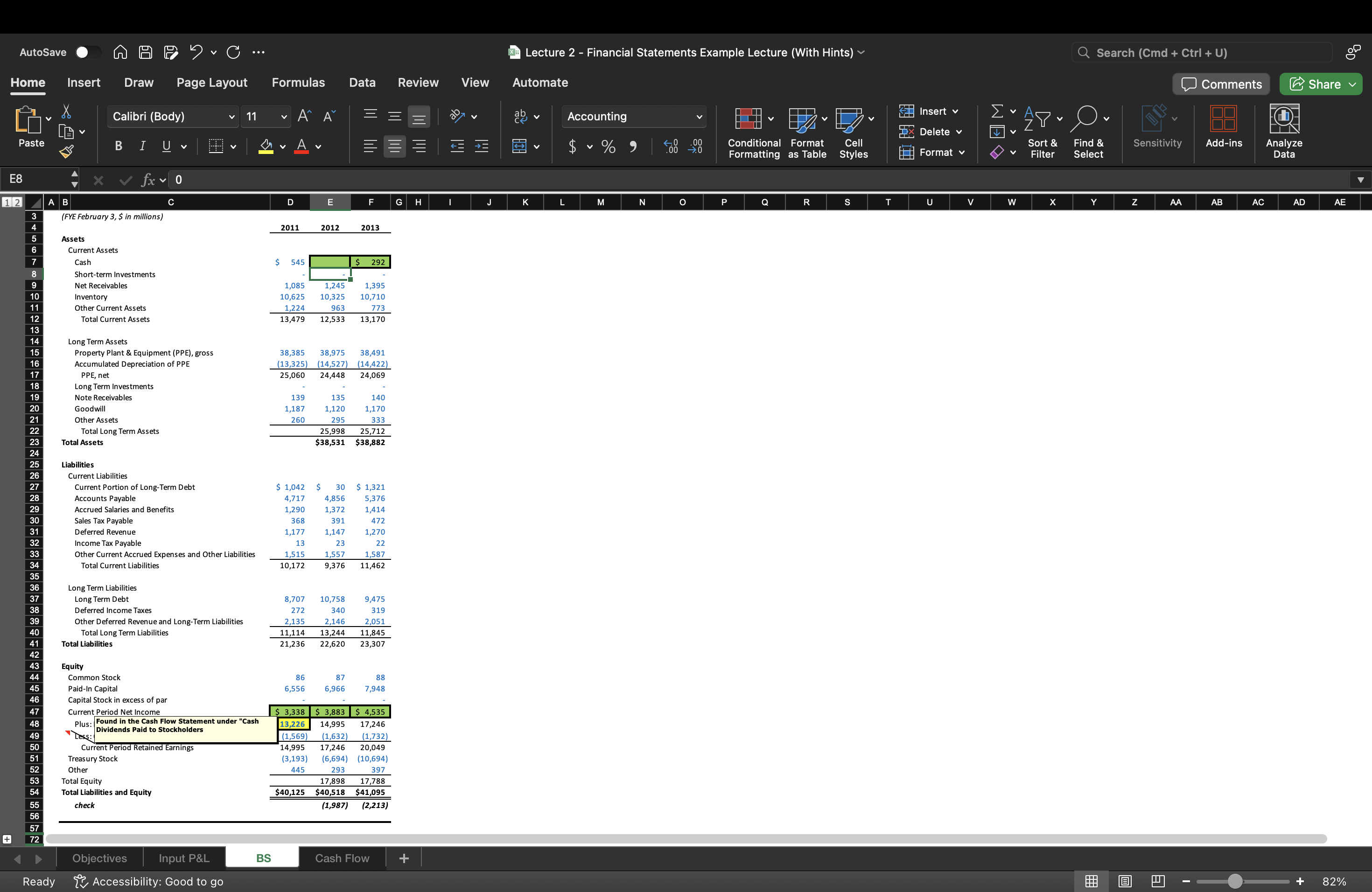Open the font name Calibri dropdown

coord(231,116)
